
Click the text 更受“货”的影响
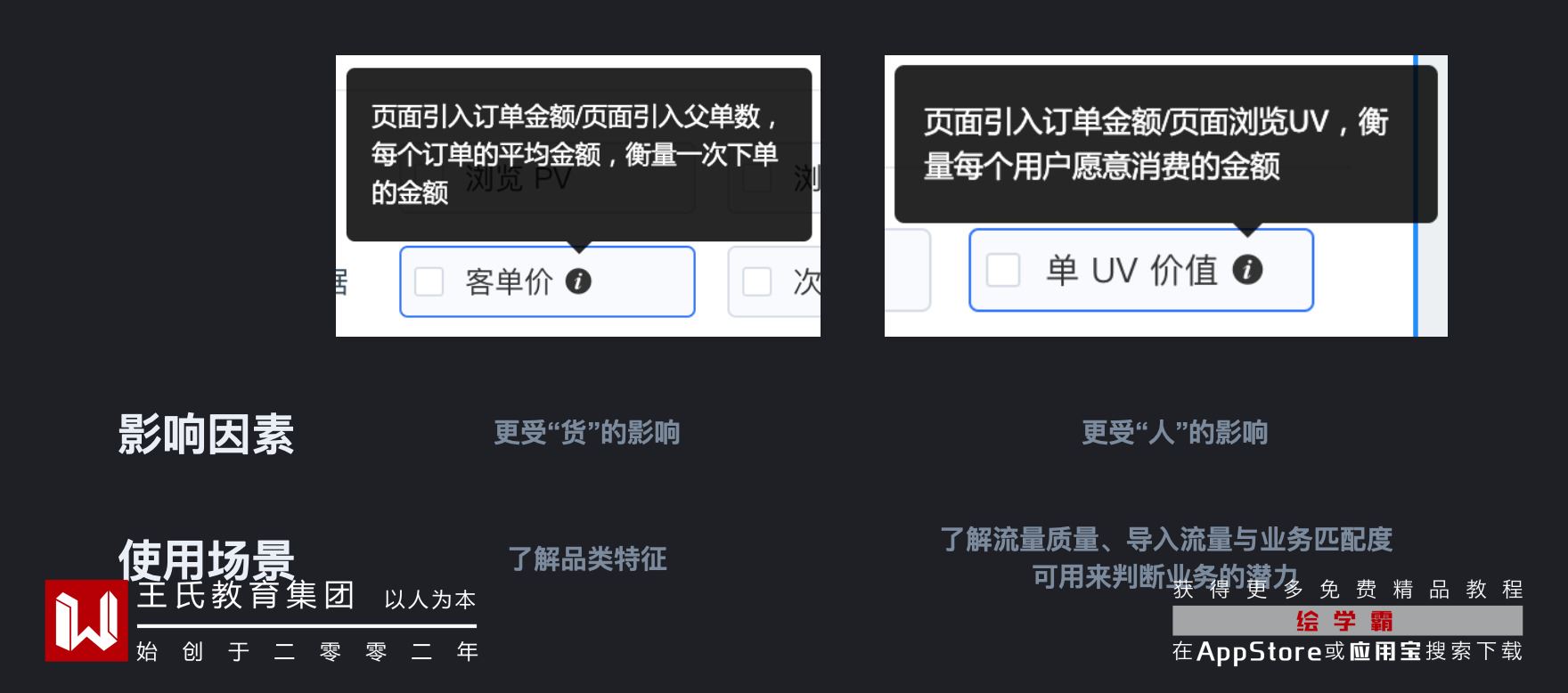pyautogui.click(x=587, y=432)
